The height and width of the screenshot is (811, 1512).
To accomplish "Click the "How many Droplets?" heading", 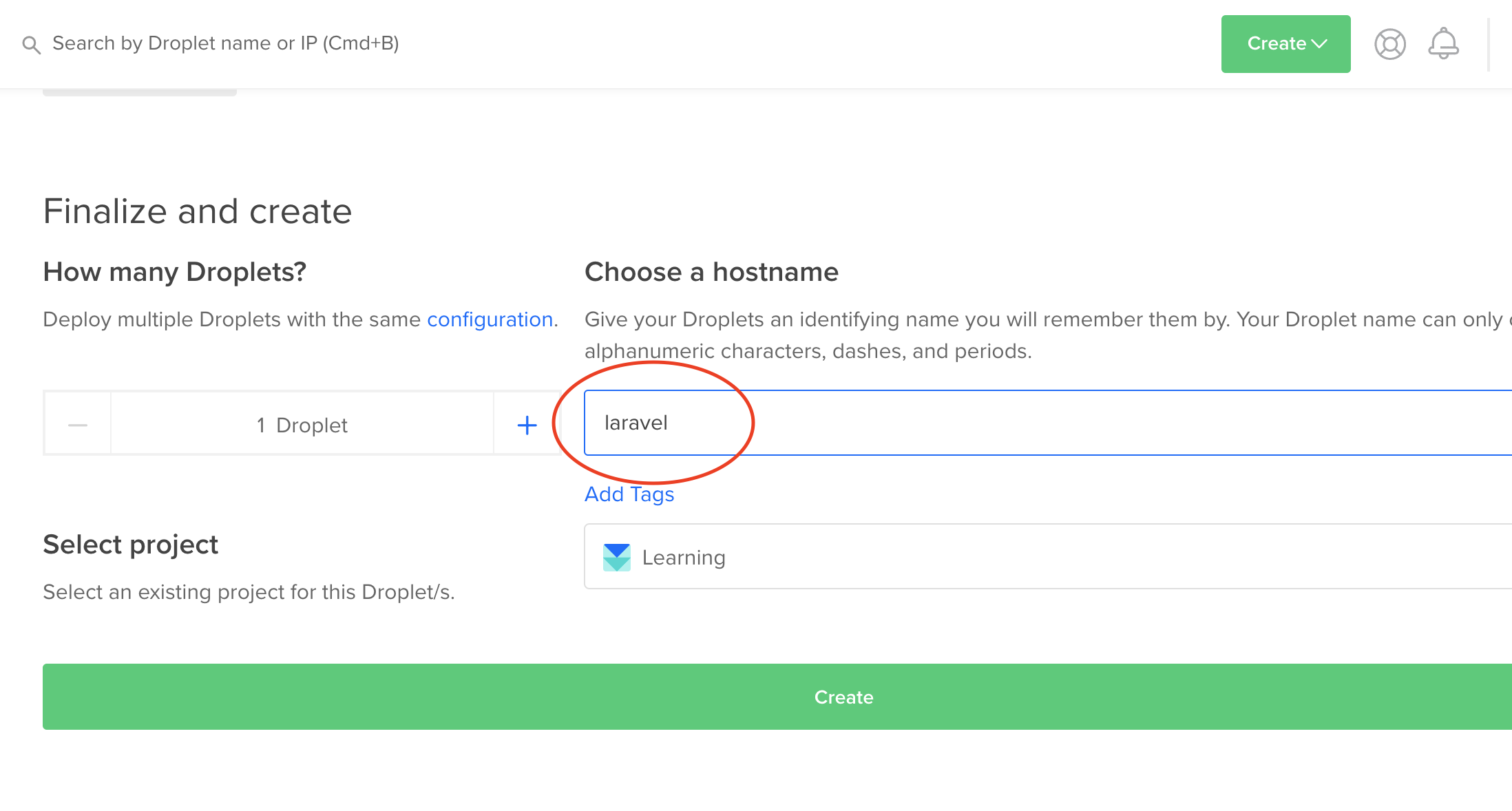I will pyautogui.click(x=174, y=272).
